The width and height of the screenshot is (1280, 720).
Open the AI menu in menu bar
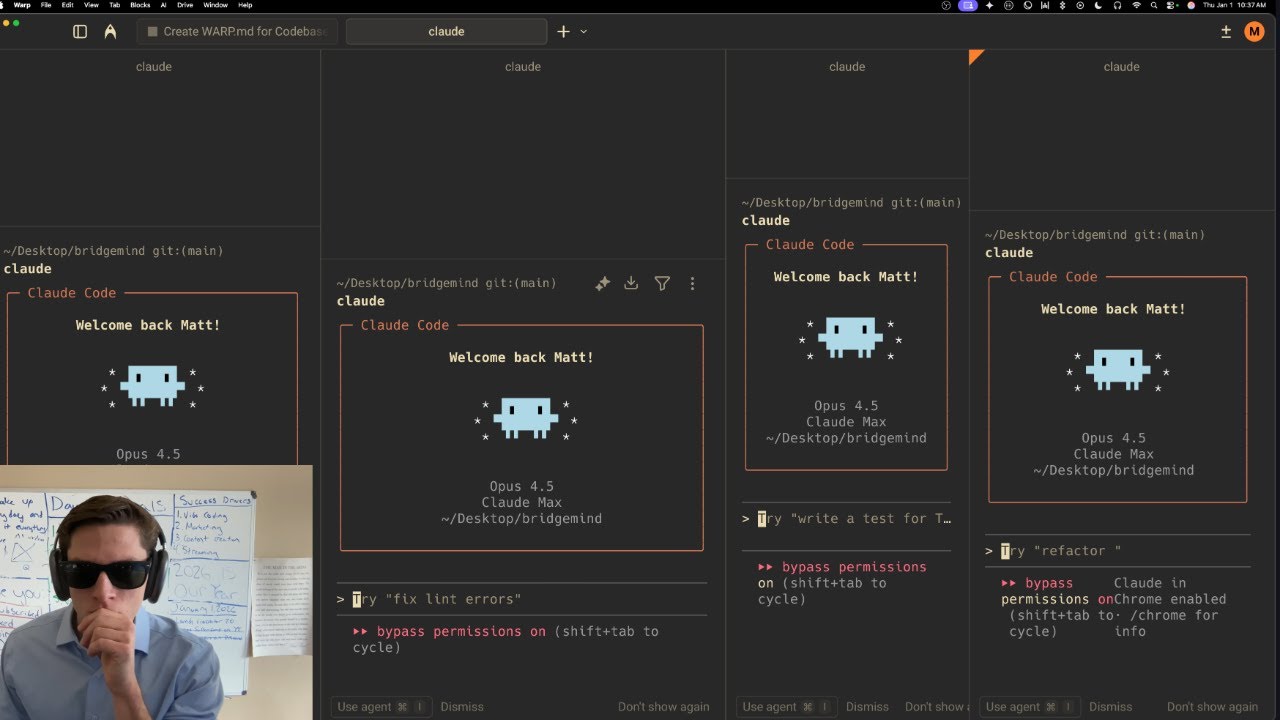(163, 5)
